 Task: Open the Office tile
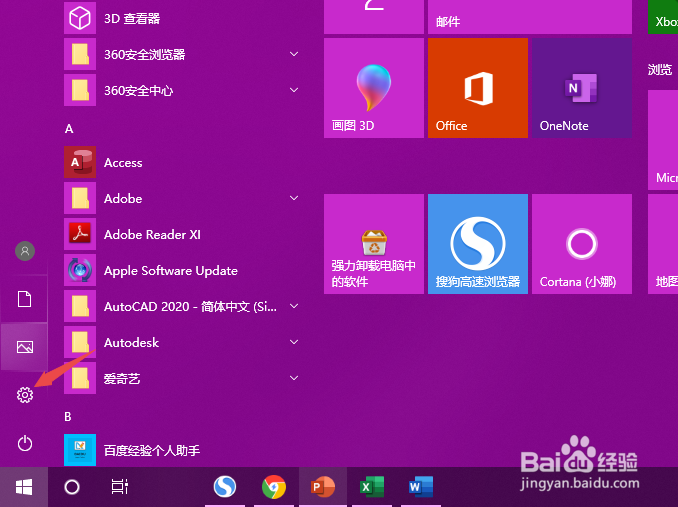[478, 88]
